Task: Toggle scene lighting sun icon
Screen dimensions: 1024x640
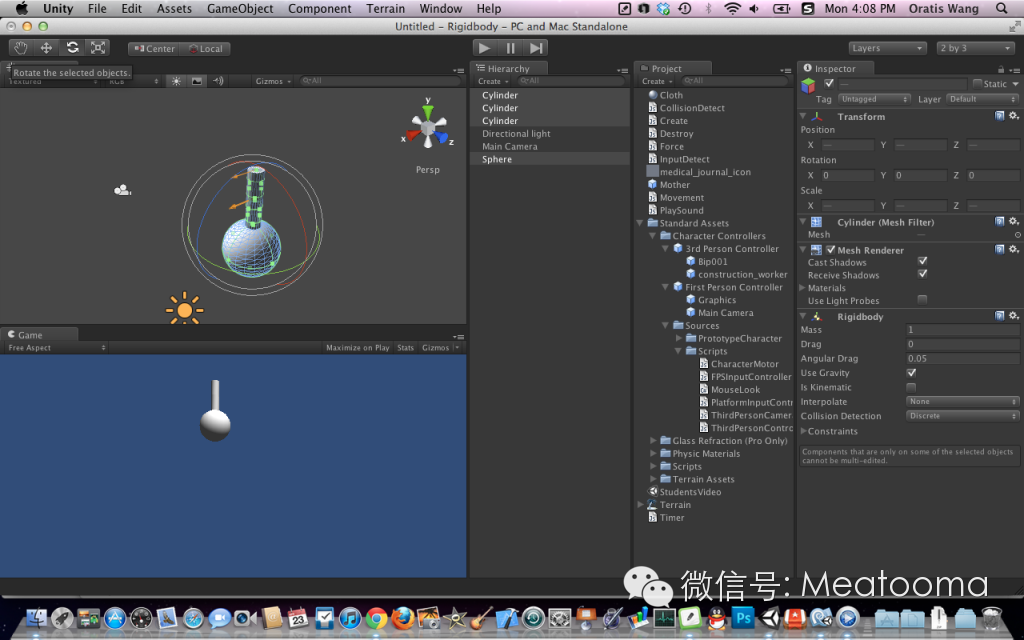Action: [176, 81]
